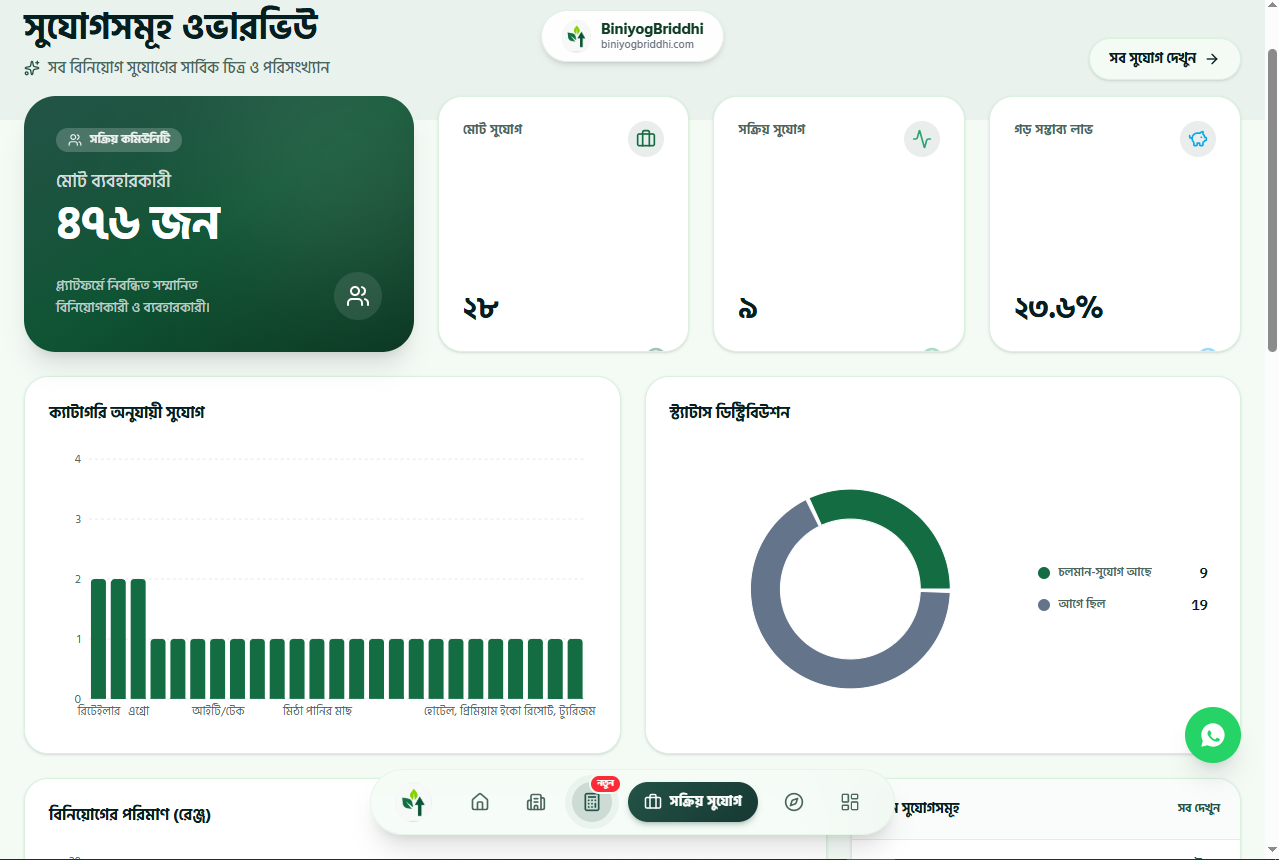Select the সক্রিয় সুযোগ tab in navigation
1279x860 pixels.
(x=693, y=802)
